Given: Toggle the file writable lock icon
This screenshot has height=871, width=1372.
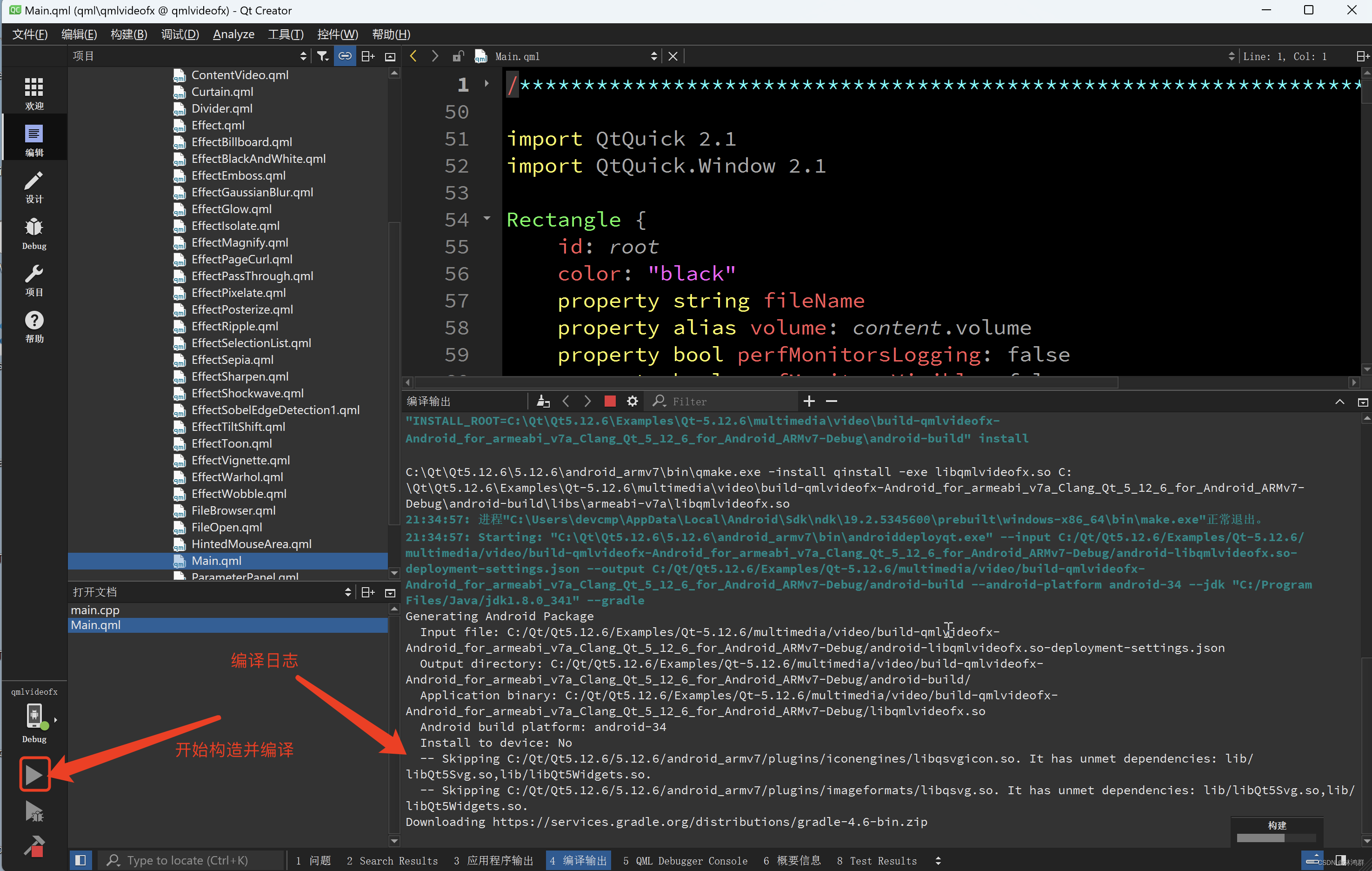Looking at the screenshot, I should pos(458,56).
